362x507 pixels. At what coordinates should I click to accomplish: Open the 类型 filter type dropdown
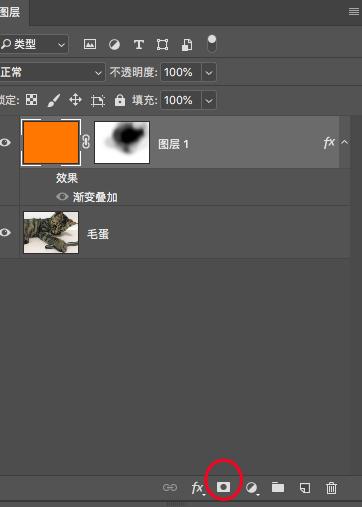(x=34, y=44)
